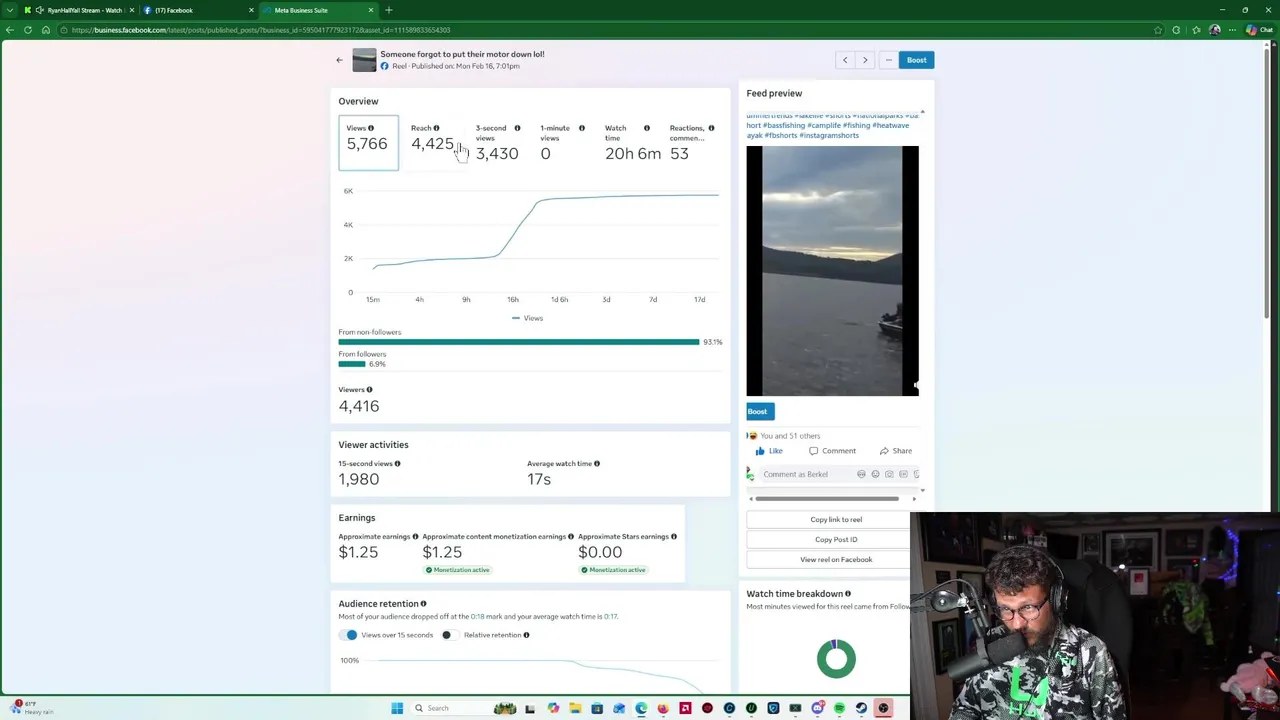Bookmark this page with the star icon
Image resolution: width=1280 pixels, height=720 pixels.
tap(1158, 30)
